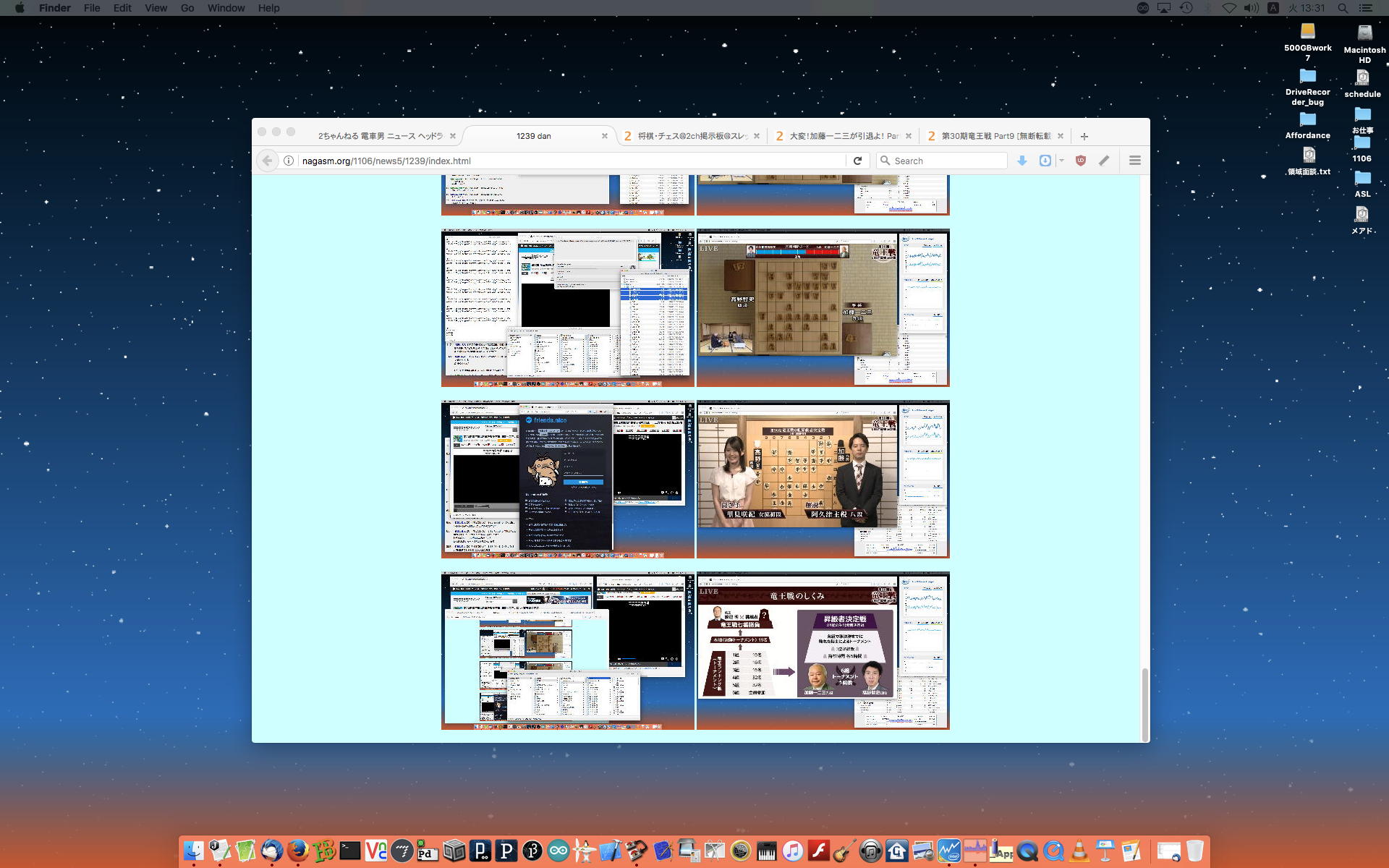Image resolution: width=1389 pixels, height=868 pixels.
Task: Go back with the browser back arrow
Action: point(268,161)
